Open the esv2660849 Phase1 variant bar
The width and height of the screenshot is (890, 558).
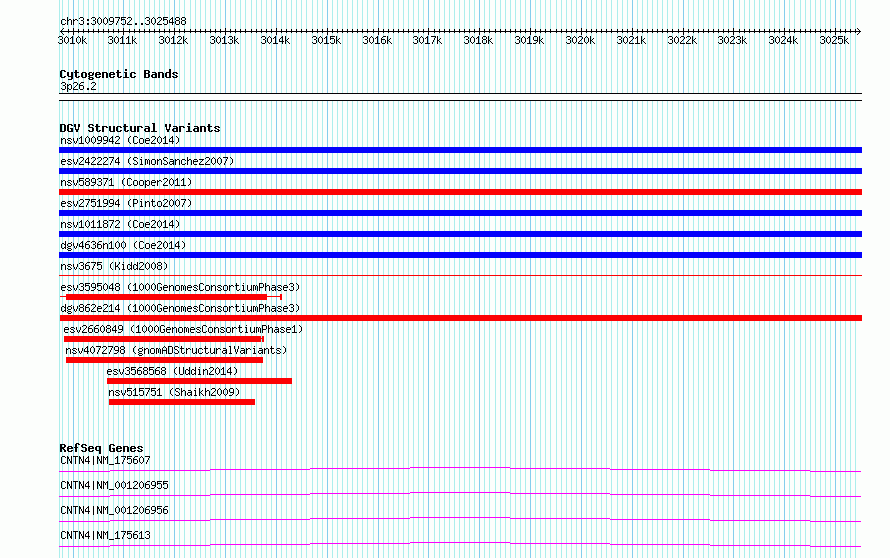click(x=163, y=339)
